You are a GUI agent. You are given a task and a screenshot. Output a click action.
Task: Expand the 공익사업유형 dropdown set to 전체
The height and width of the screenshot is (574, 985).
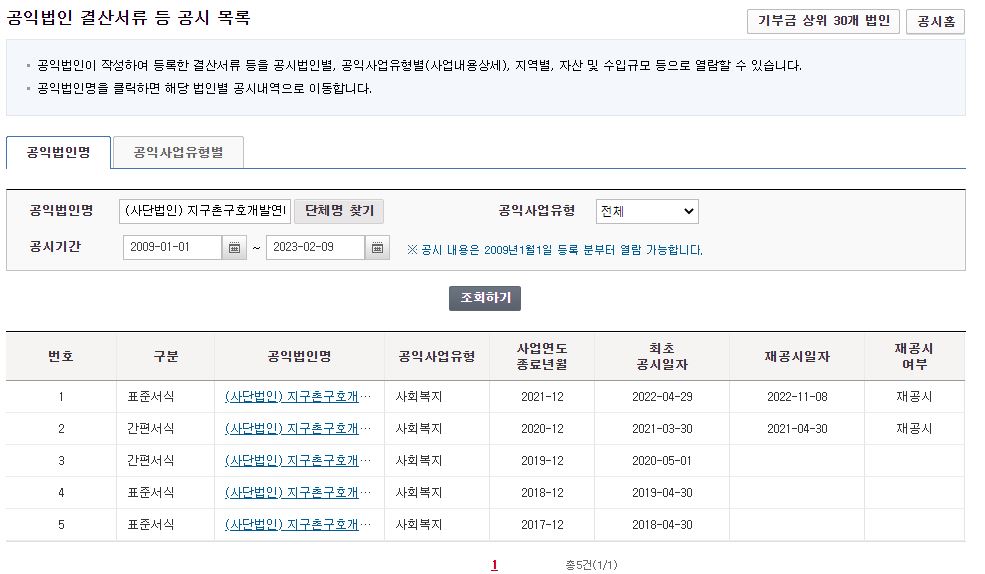pyautogui.click(x=646, y=211)
